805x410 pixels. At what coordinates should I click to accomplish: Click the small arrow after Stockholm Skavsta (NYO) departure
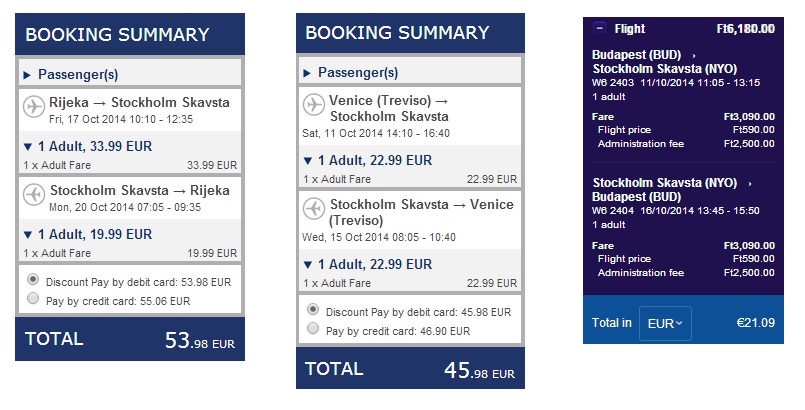[750, 184]
